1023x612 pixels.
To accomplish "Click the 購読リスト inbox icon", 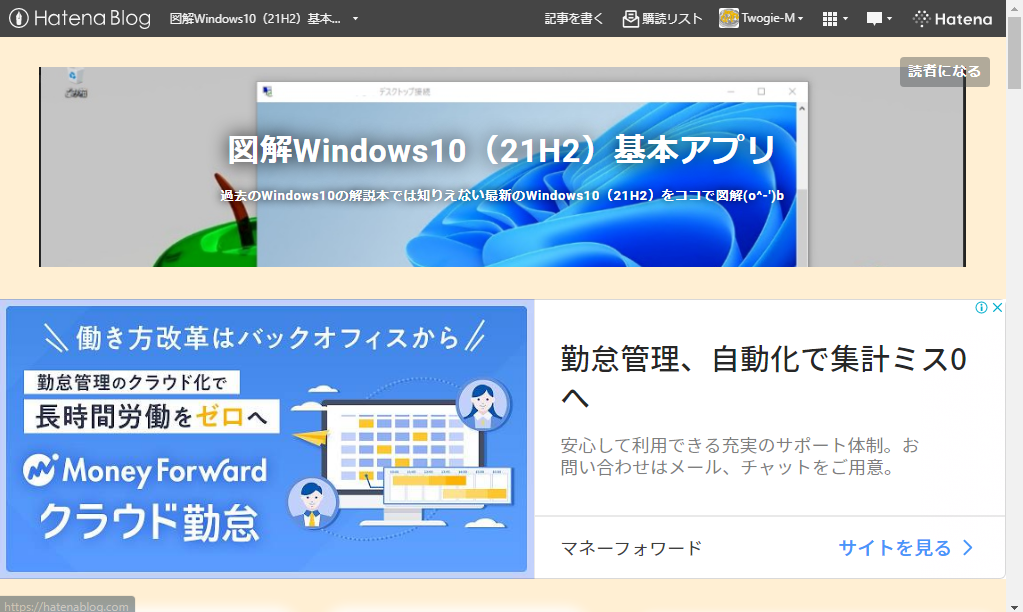I will tap(630, 19).
